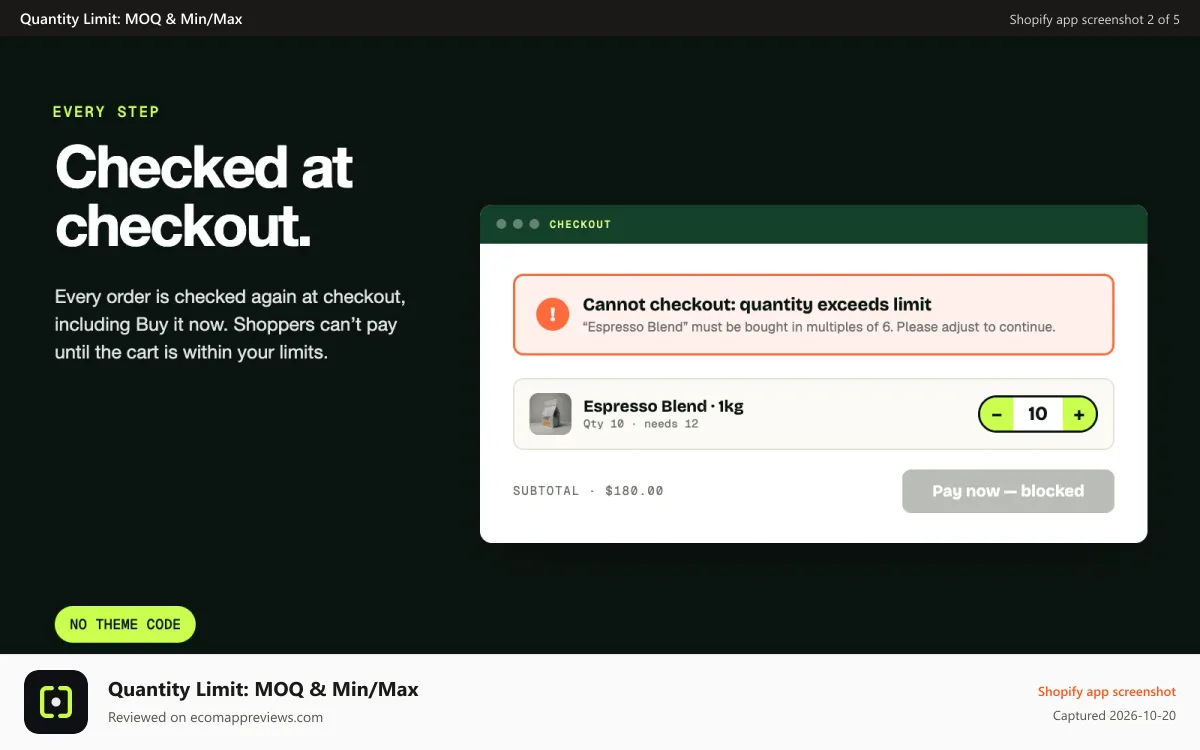This screenshot has width=1200, height=750.
Task: Click the plus quantity stepper button
Action: pos(1079,414)
